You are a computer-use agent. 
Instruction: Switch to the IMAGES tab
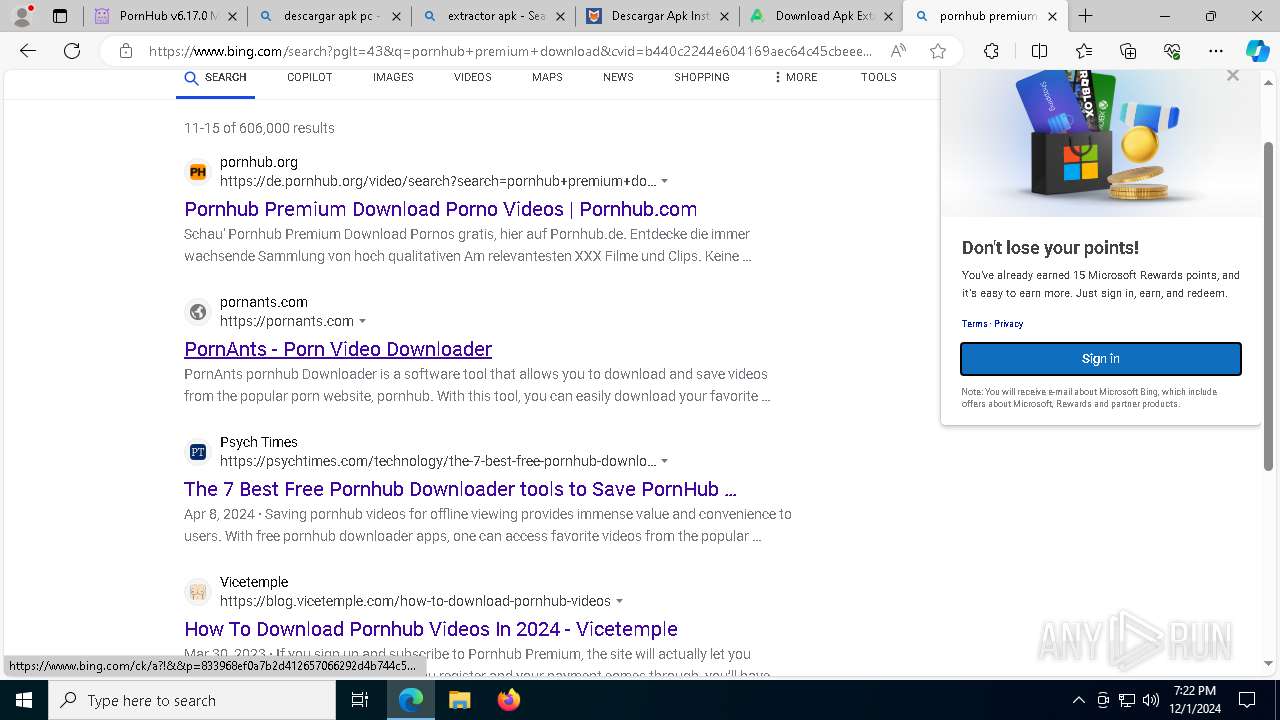(x=393, y=77)
